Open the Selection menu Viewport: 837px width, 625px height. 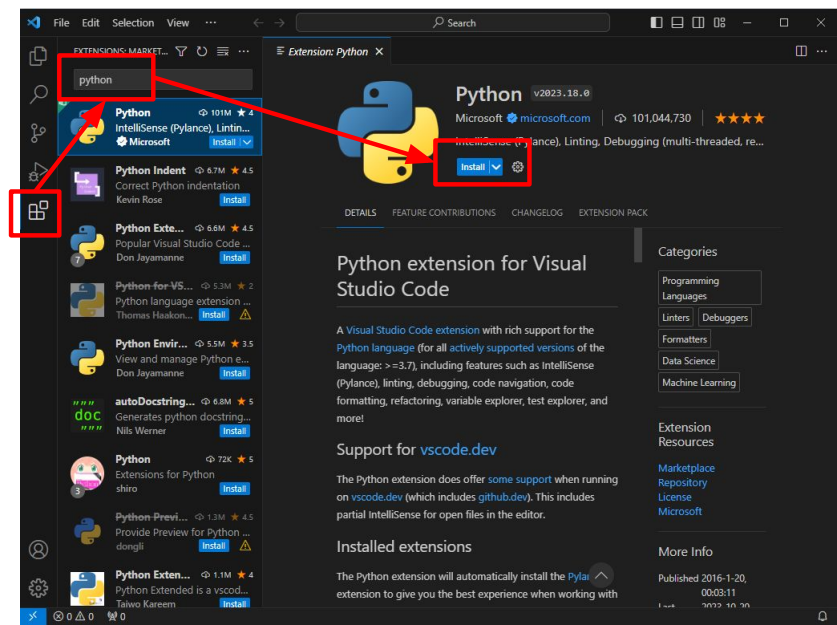pyautogui.click(x=133, y=23)
